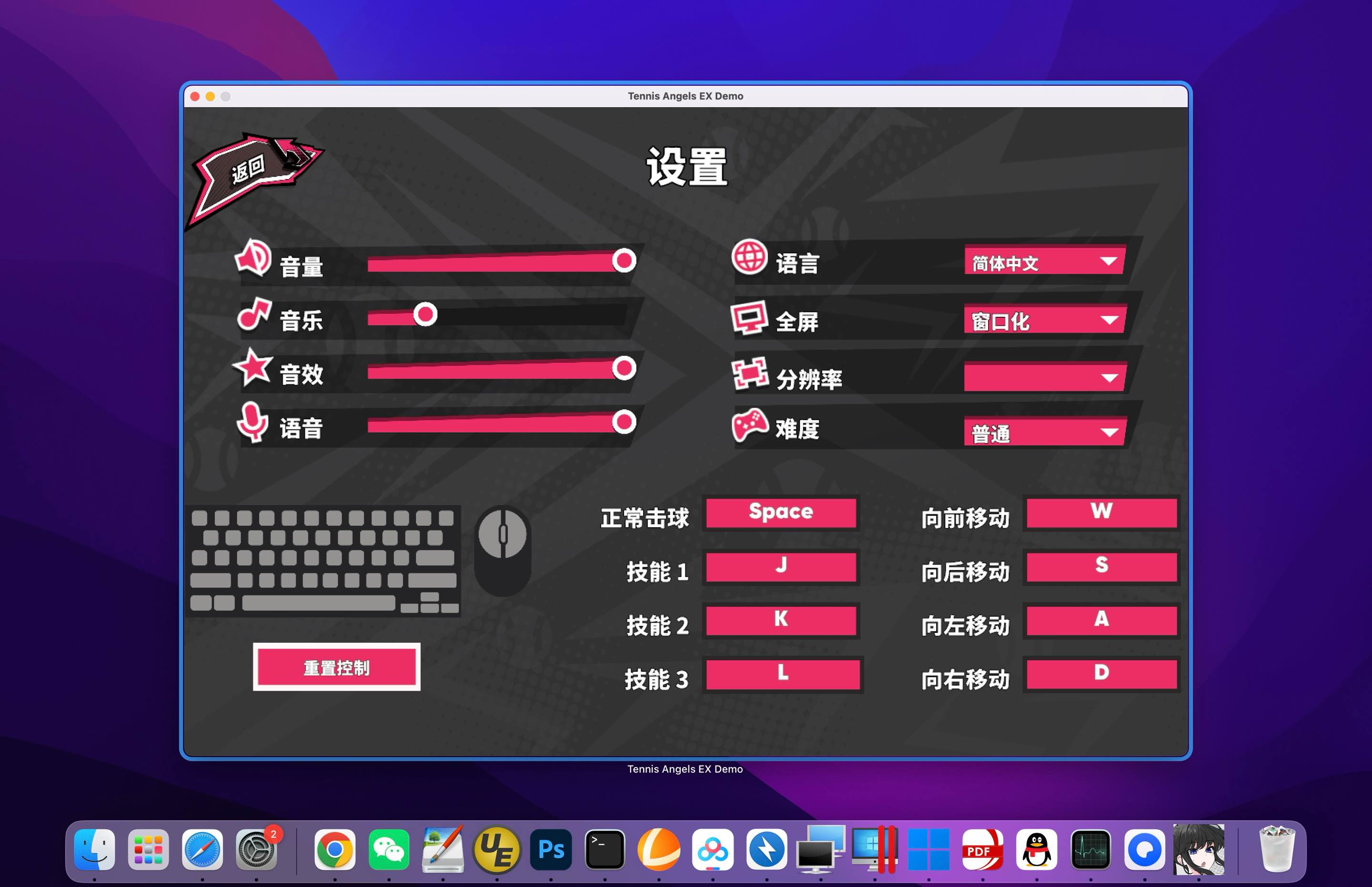Click the volume speaker icon beside 音量
1372x887 pixels.
253,258
